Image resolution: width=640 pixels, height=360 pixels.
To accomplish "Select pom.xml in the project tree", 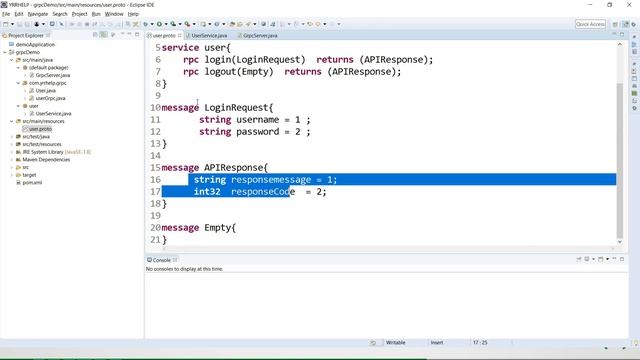I will click(32, 182).
